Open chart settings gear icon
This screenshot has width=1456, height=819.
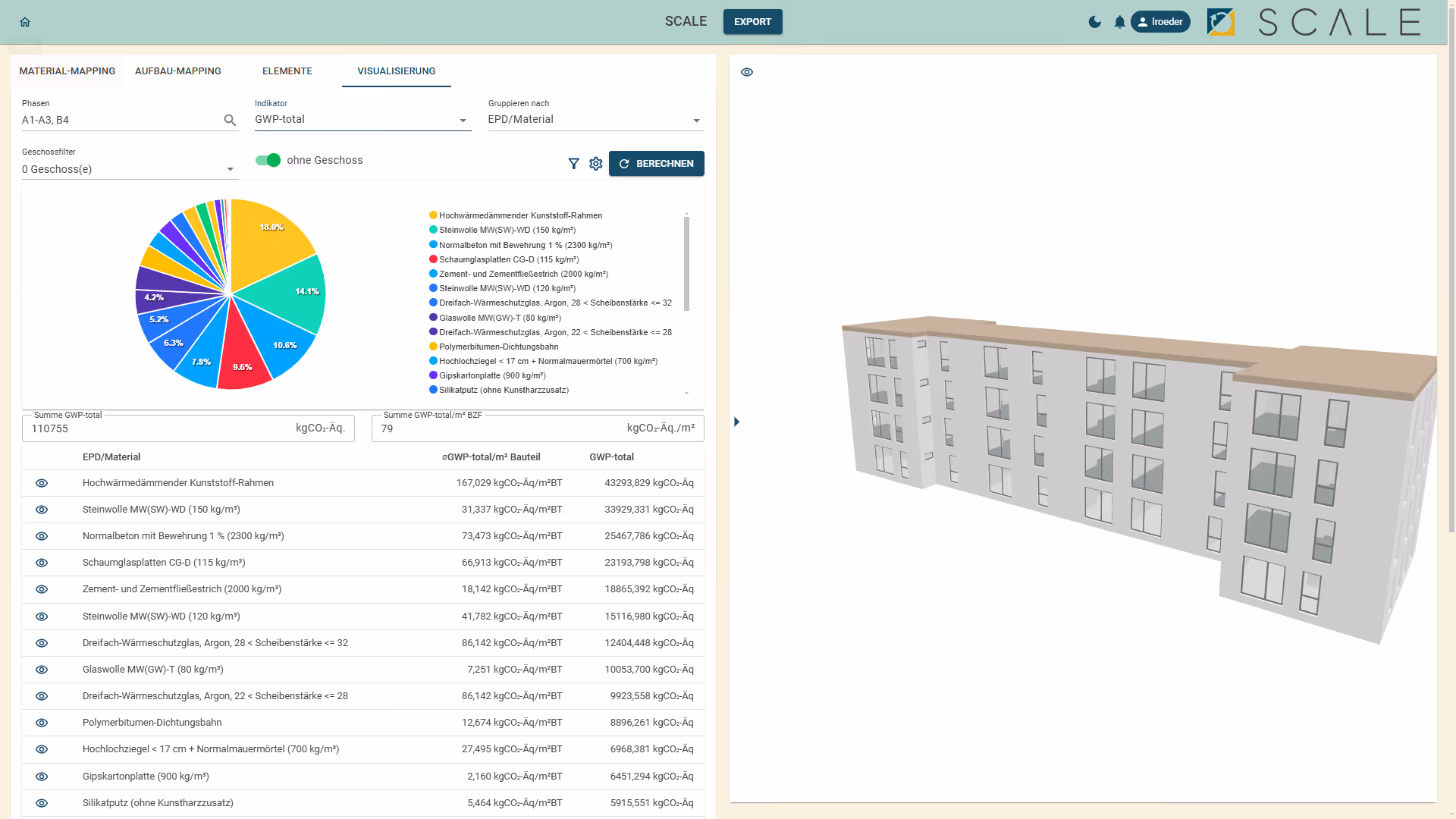(x=595, y=164)
